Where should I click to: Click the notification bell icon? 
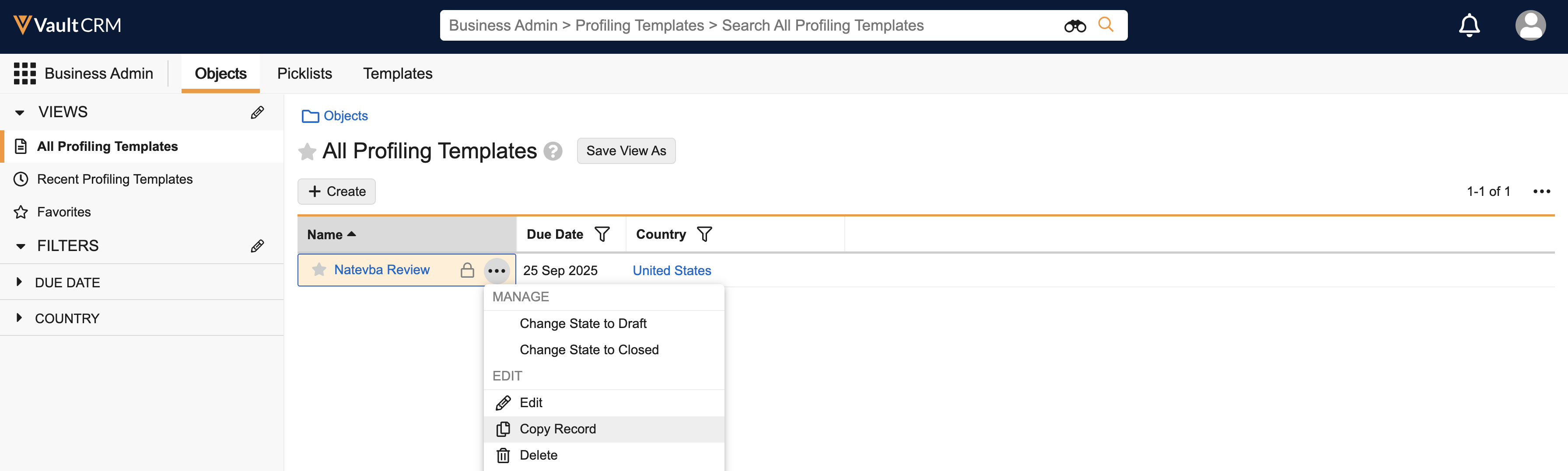pyautogui.click(x=1469, y=25)
